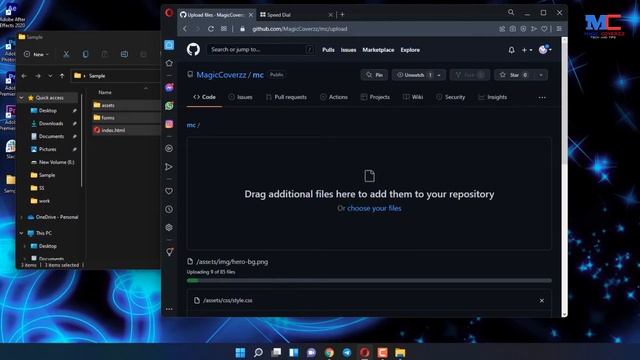This screenshot has height=360, width=640.
Task: Open the Wiki repository tab
Action: point(413,97)
